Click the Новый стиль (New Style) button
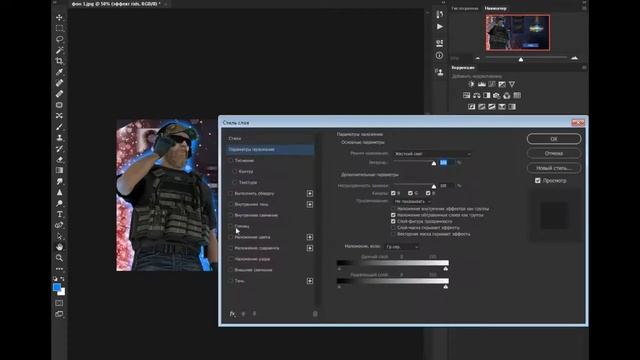The height and width of the screenshot is (360, 640). pyautogui.click(x=554, y=168)
